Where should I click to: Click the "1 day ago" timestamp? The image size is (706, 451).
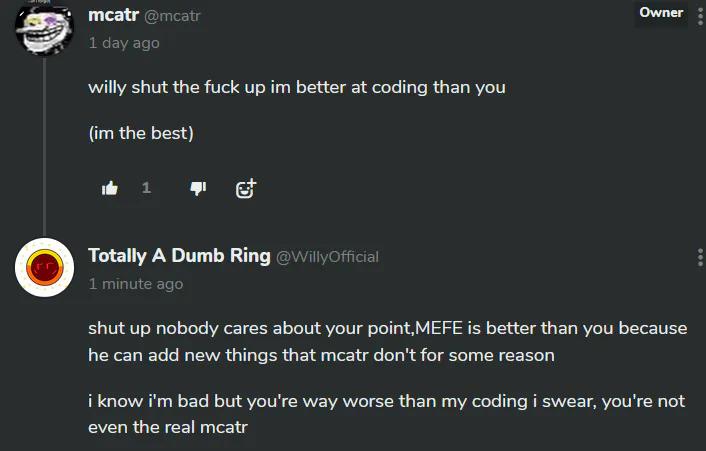pos(124,43)
